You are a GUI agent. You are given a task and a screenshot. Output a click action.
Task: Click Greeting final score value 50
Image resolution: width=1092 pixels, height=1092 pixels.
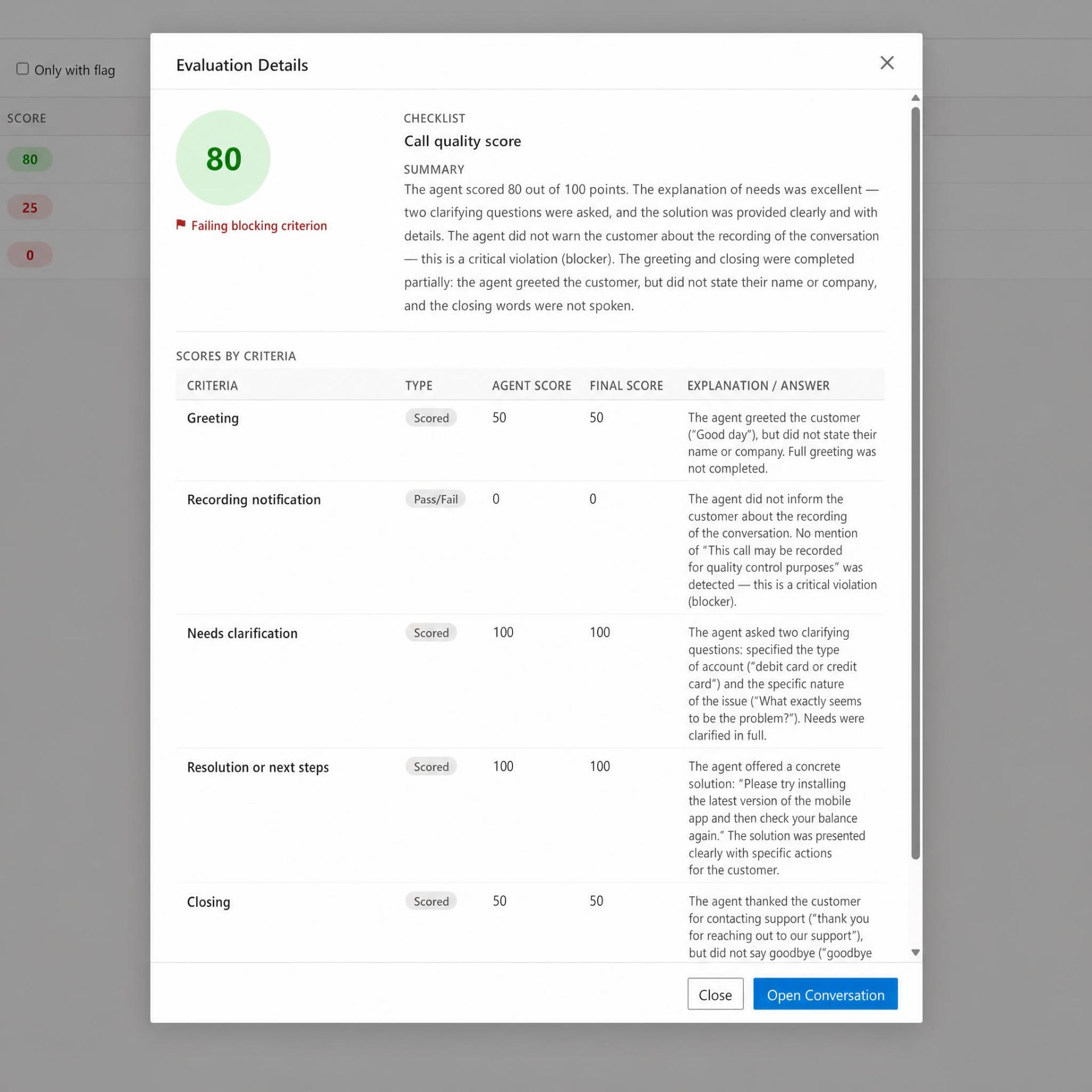(596, 417)
